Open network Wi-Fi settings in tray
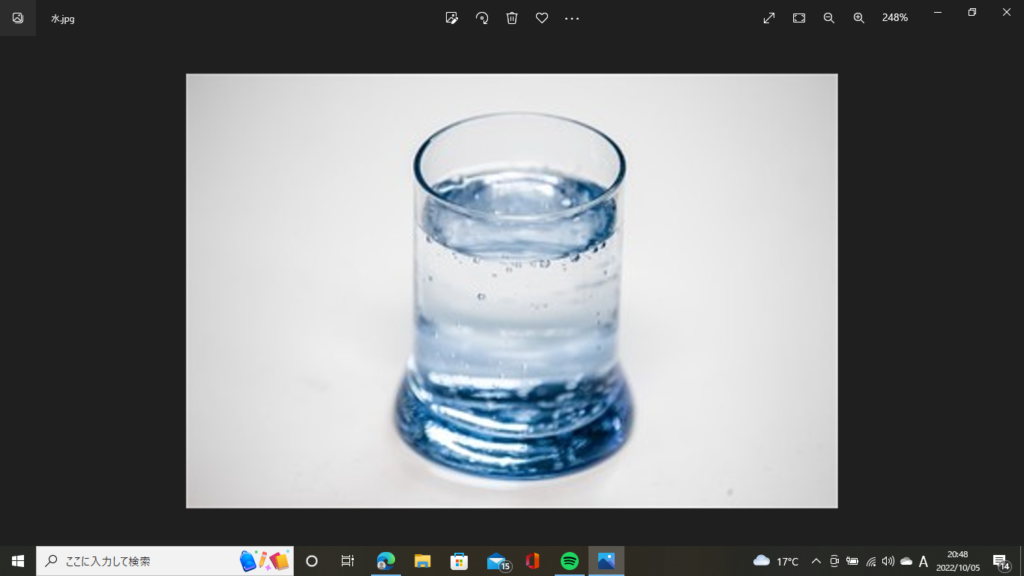 (x=871, y=561)
